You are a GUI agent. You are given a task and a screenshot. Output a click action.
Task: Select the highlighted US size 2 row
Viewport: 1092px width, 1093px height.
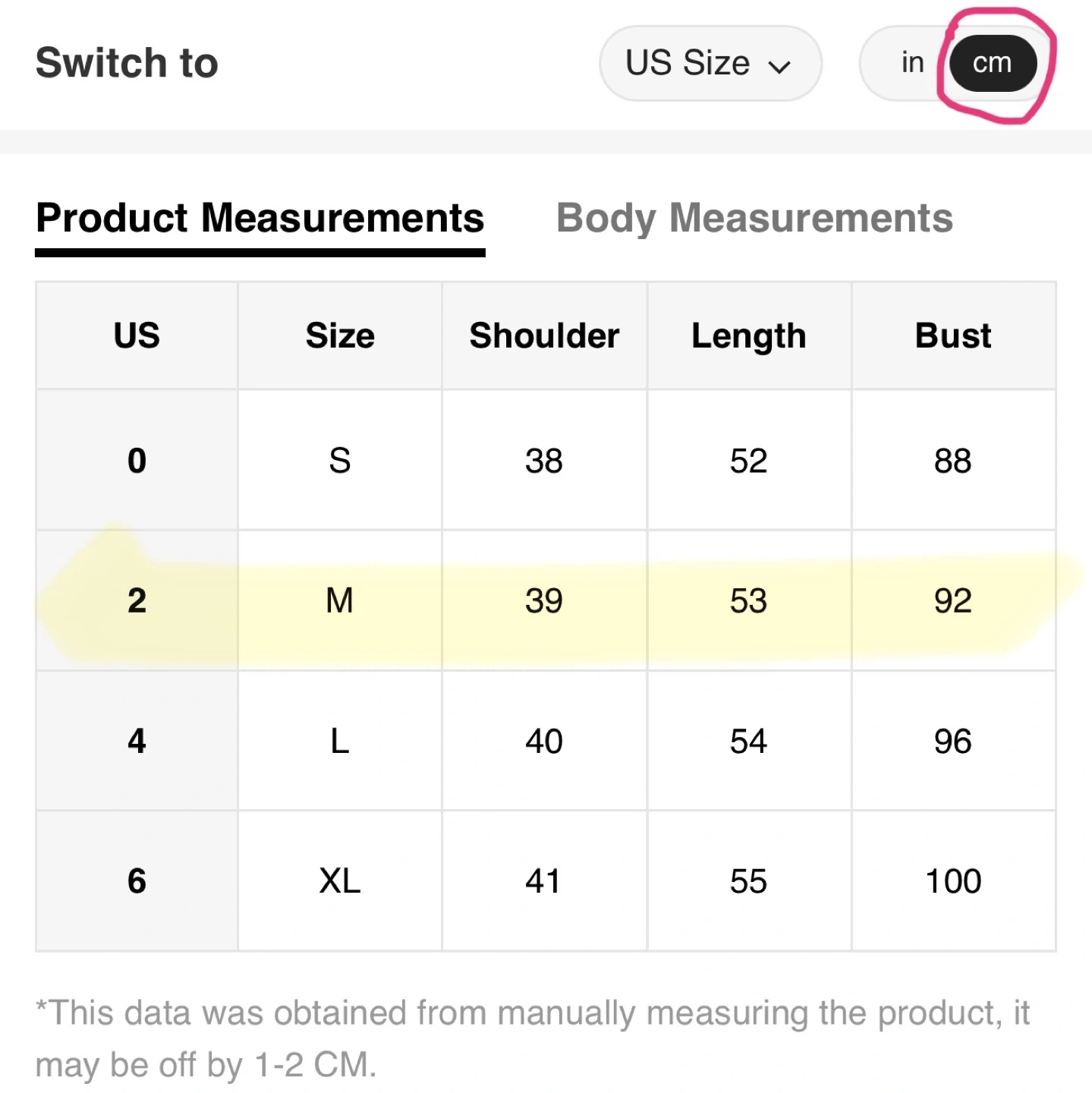pyautogui.click(x=137, y=600)
